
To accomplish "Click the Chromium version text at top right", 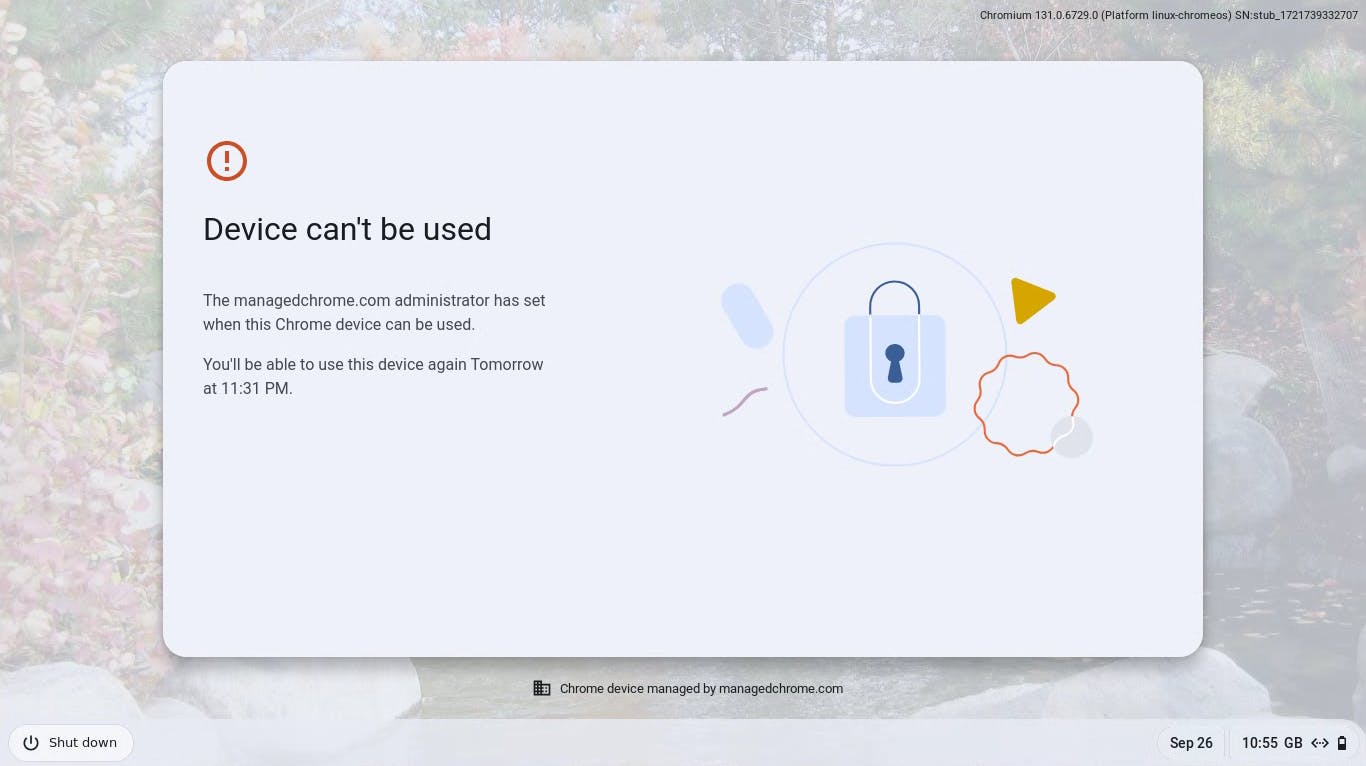I will [1168, 15].
